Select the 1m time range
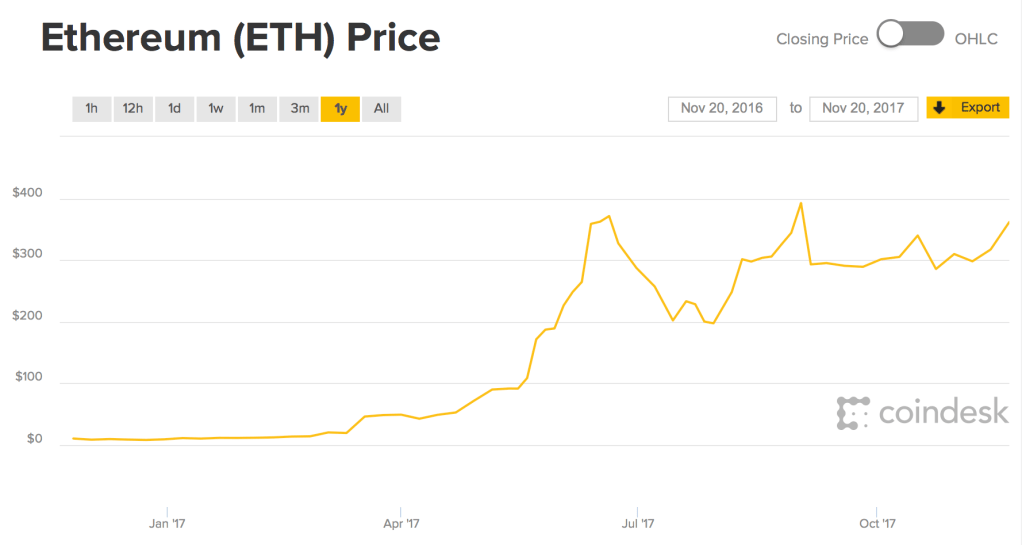This screenshot has width=1022, height=545. 257,108
